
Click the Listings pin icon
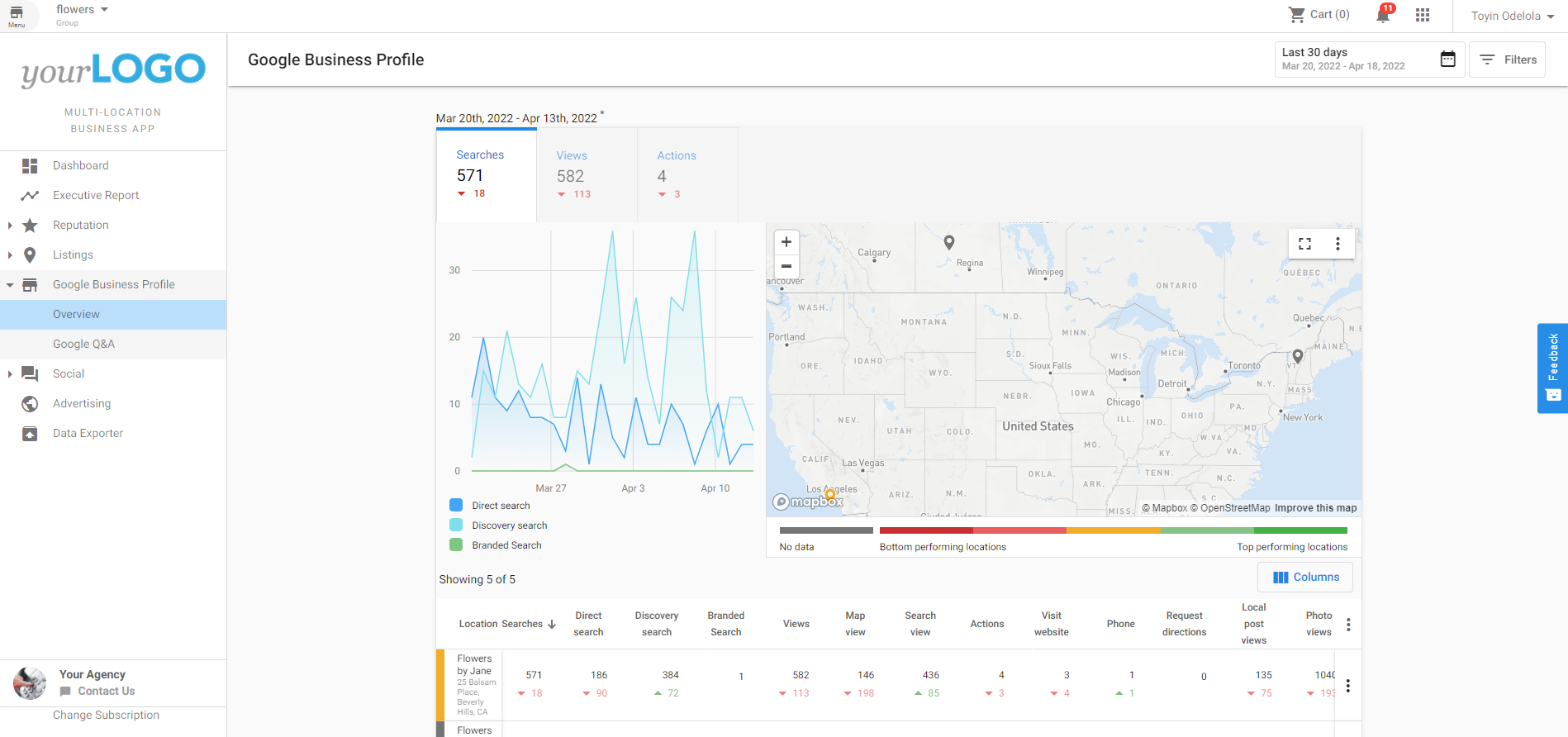pos(30,254)
